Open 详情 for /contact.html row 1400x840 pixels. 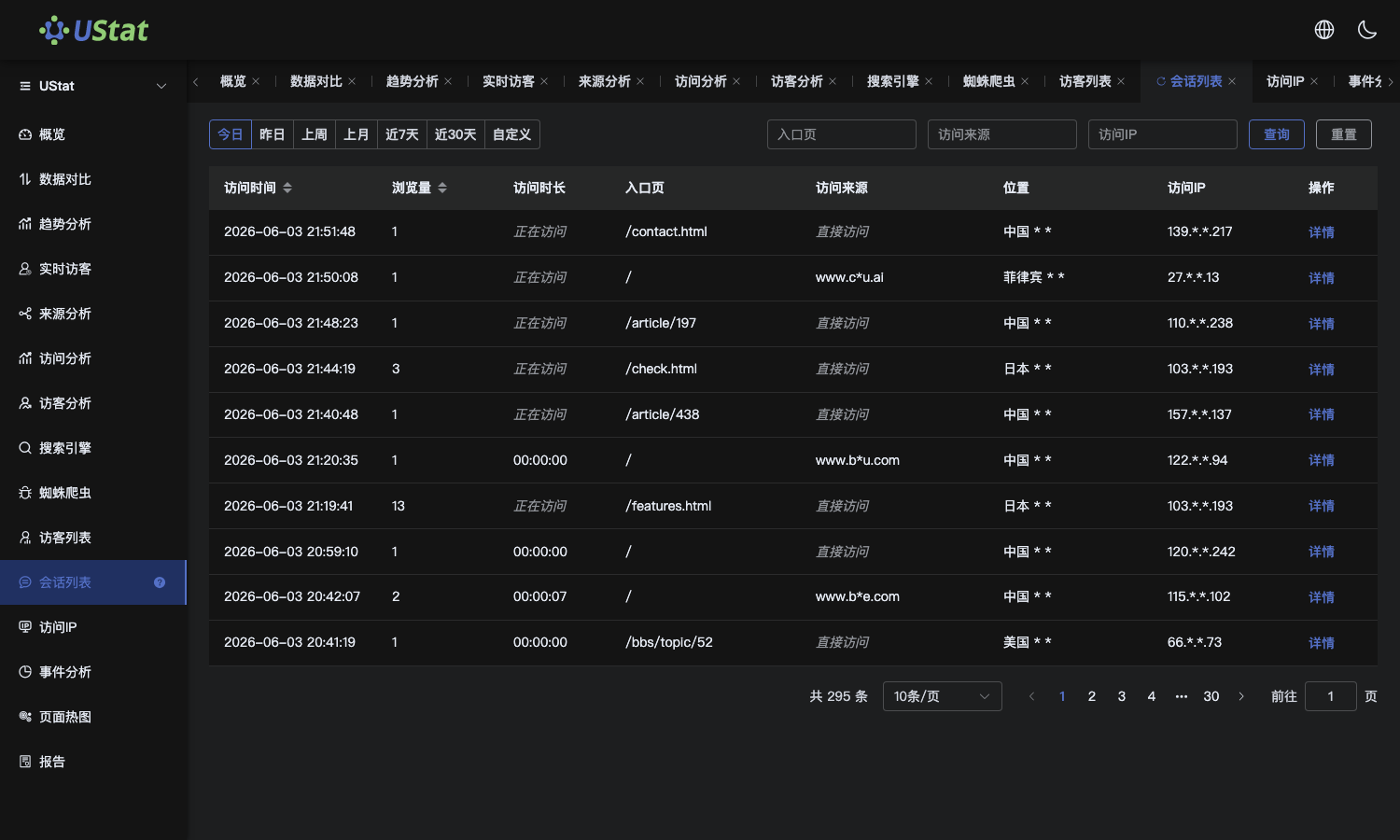pos(1322,232)
